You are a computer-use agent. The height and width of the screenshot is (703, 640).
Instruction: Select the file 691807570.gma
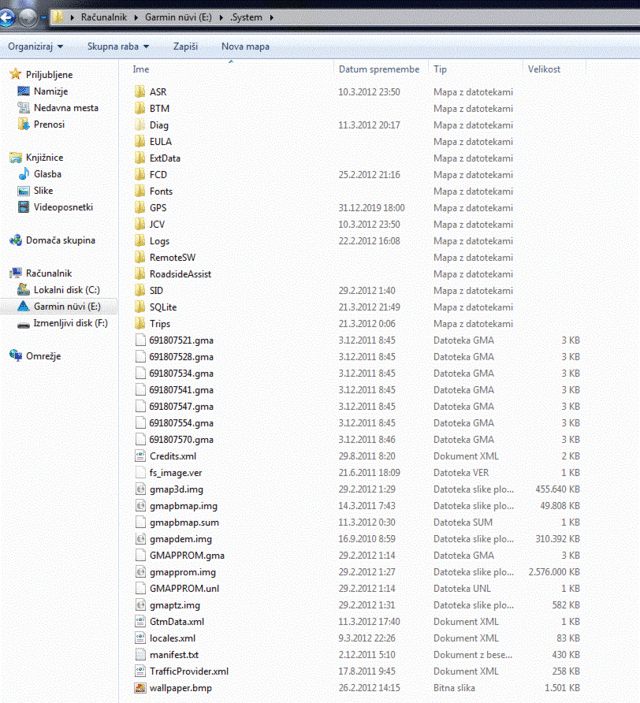(181, 440)
